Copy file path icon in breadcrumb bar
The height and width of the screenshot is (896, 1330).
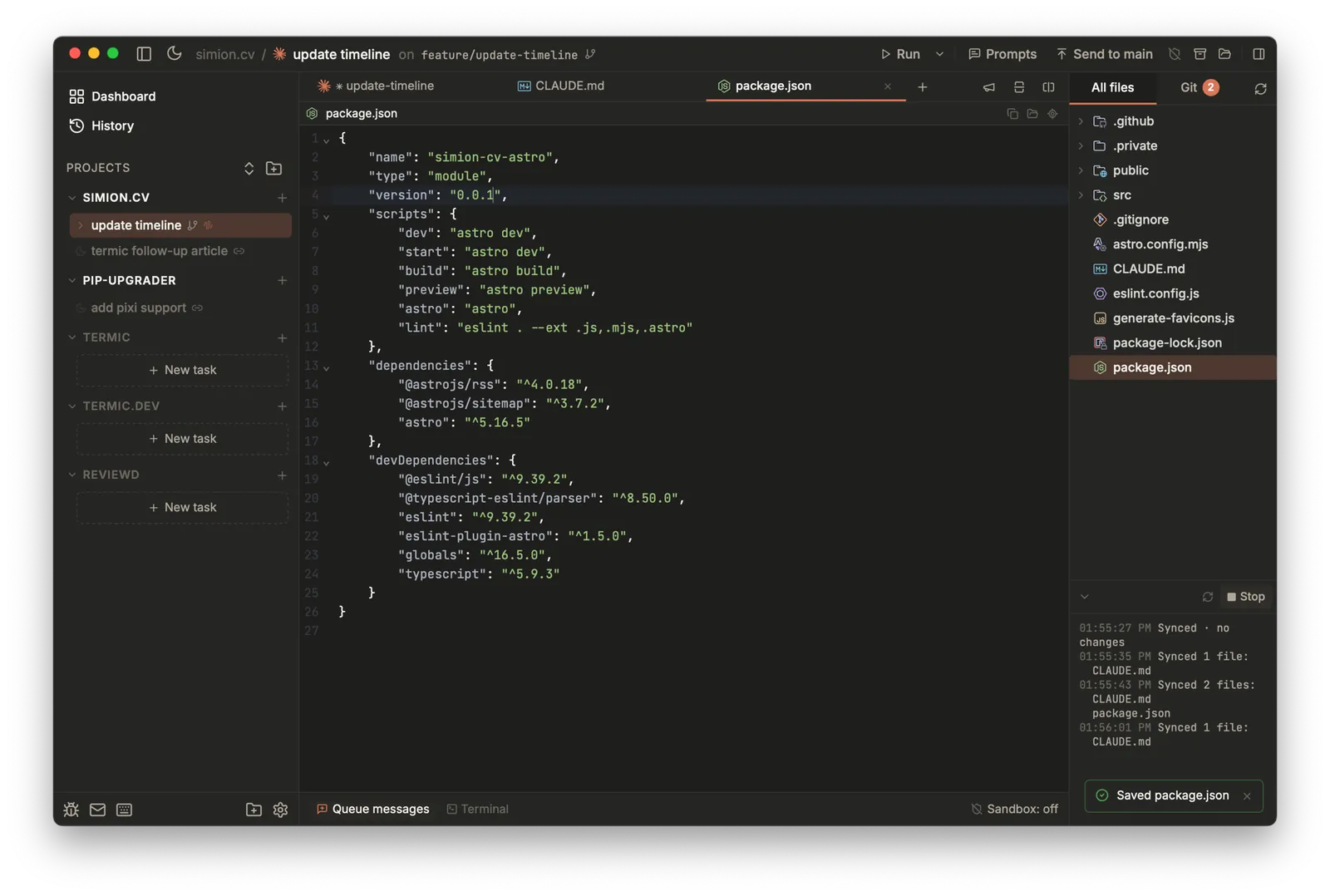[x=1012, y=114]
